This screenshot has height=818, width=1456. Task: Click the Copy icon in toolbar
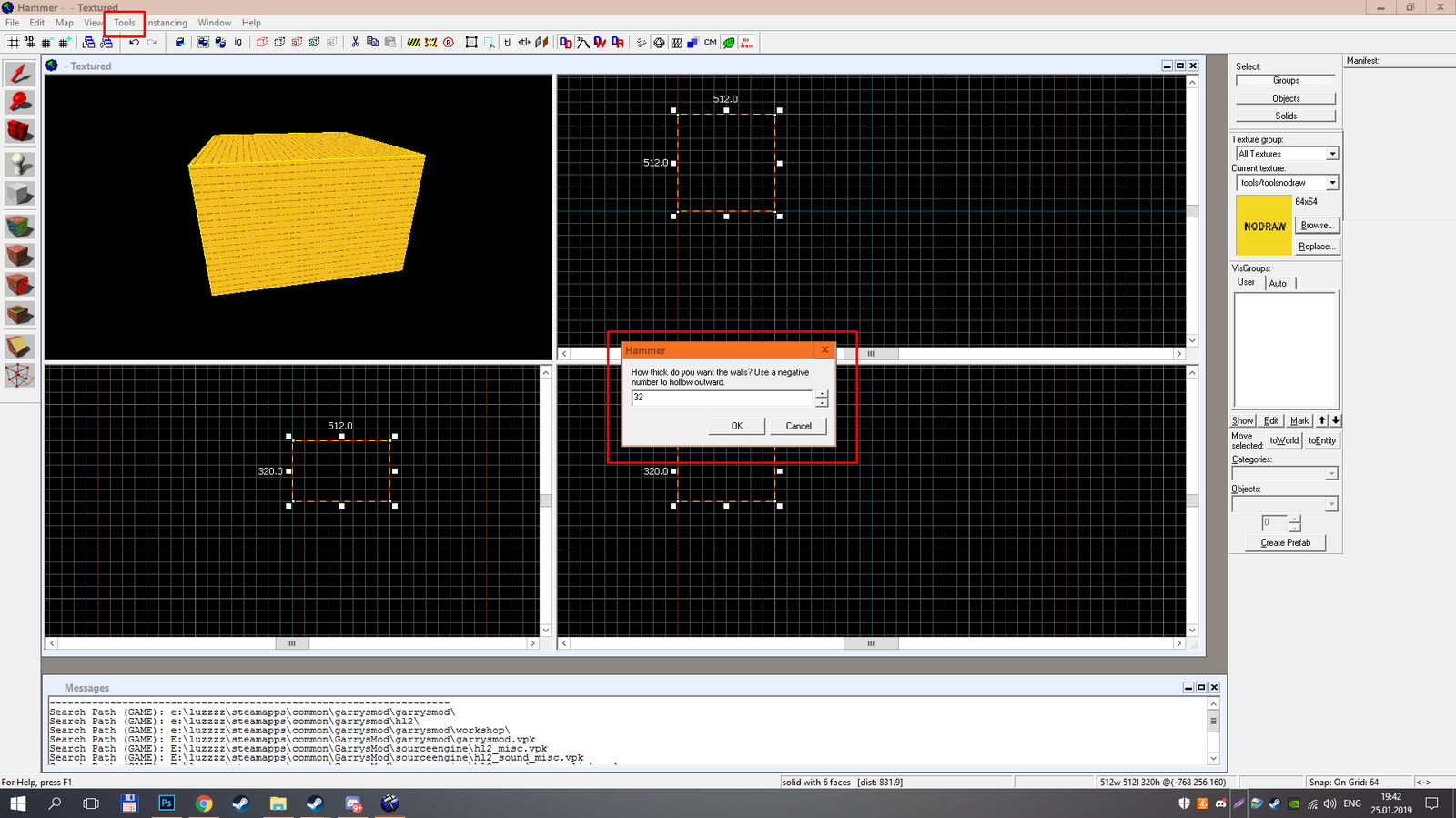coord(372,42)
